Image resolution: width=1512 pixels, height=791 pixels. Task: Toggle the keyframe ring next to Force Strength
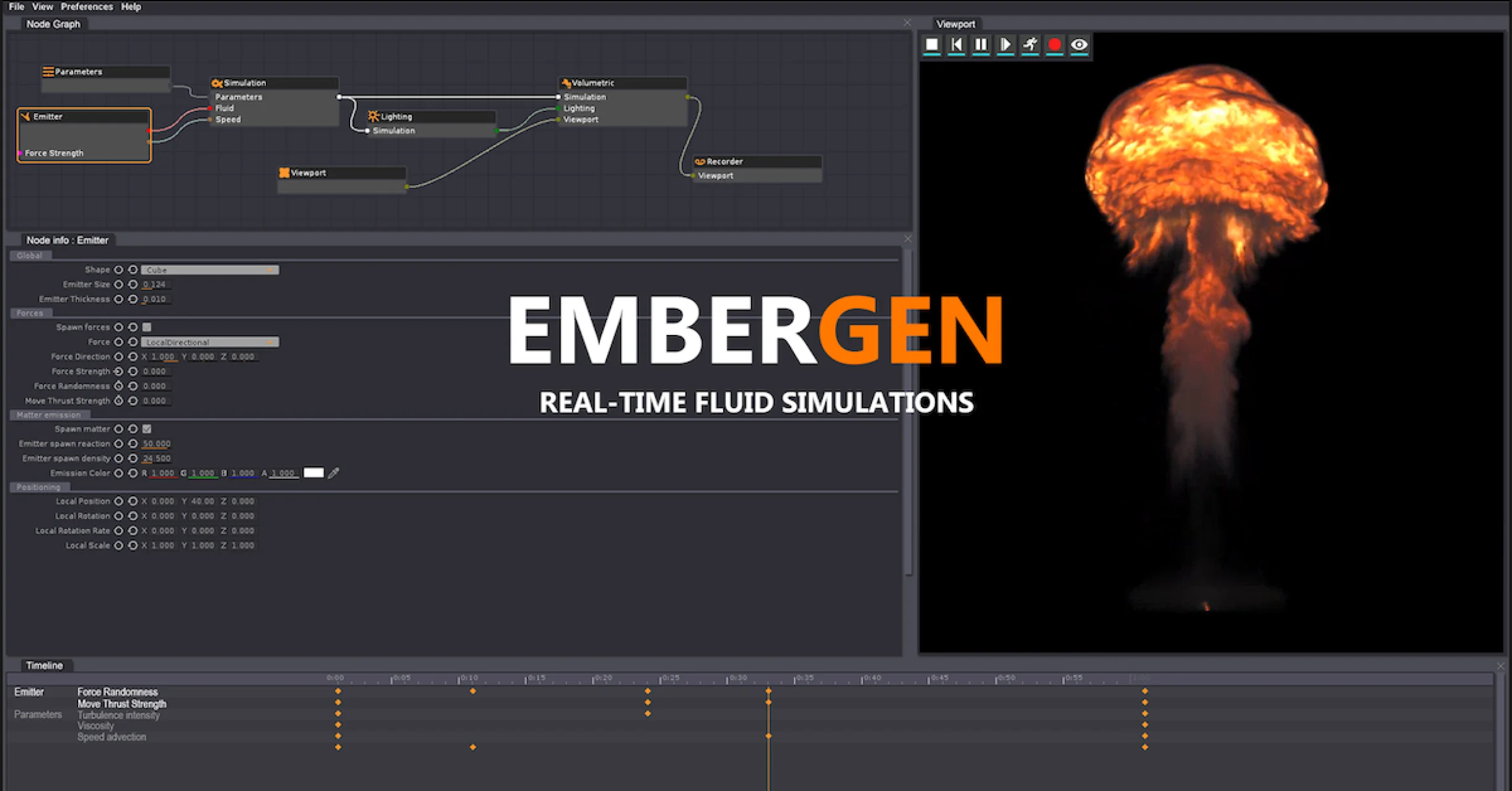click(x=120, y=371)
